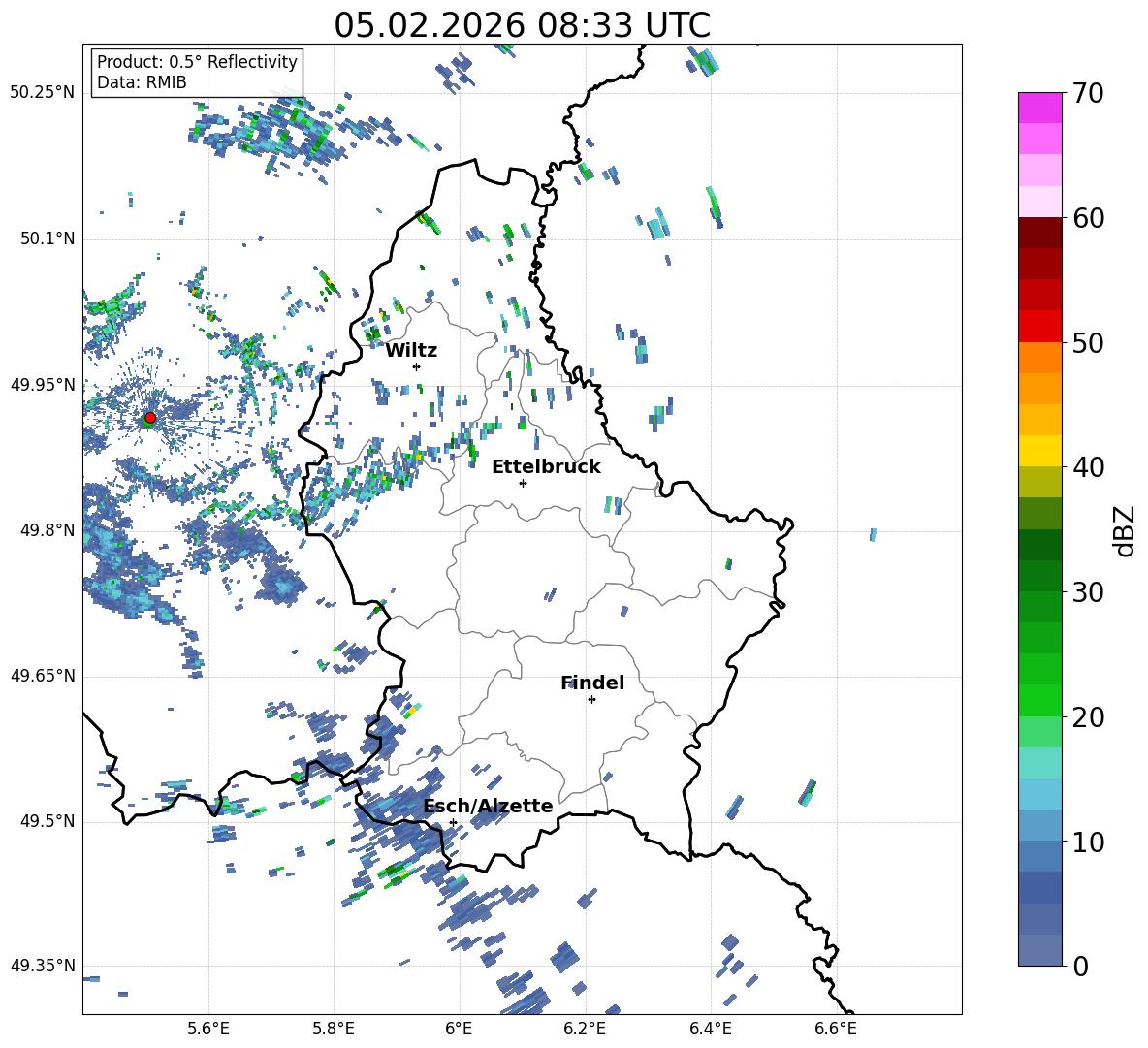The image size is (1148, 1048).
Task: Click the Ettelbruck city label
Action: point(546,467)
